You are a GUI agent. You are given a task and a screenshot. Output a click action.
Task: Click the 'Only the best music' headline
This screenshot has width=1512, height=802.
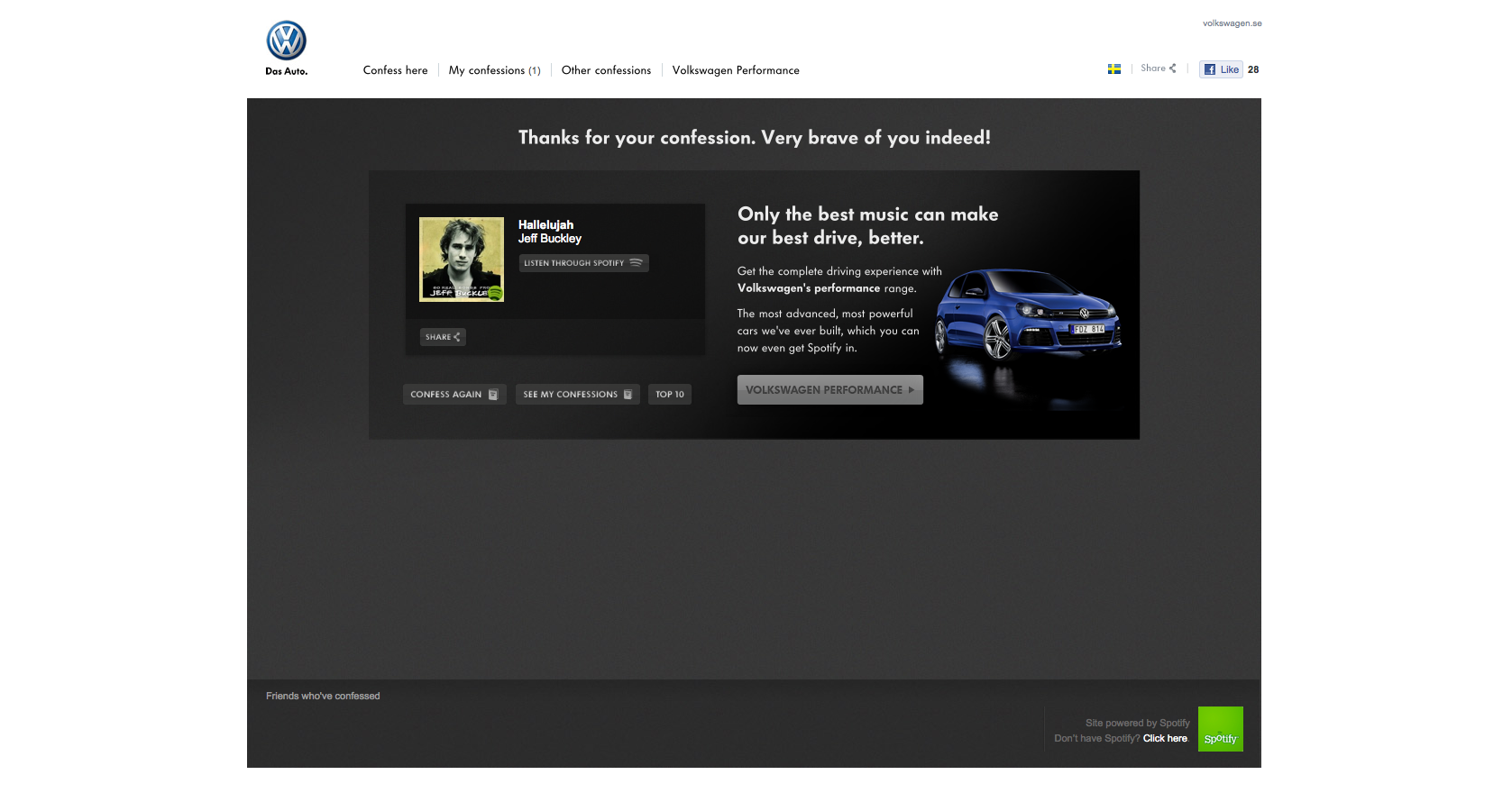(868, 226)
